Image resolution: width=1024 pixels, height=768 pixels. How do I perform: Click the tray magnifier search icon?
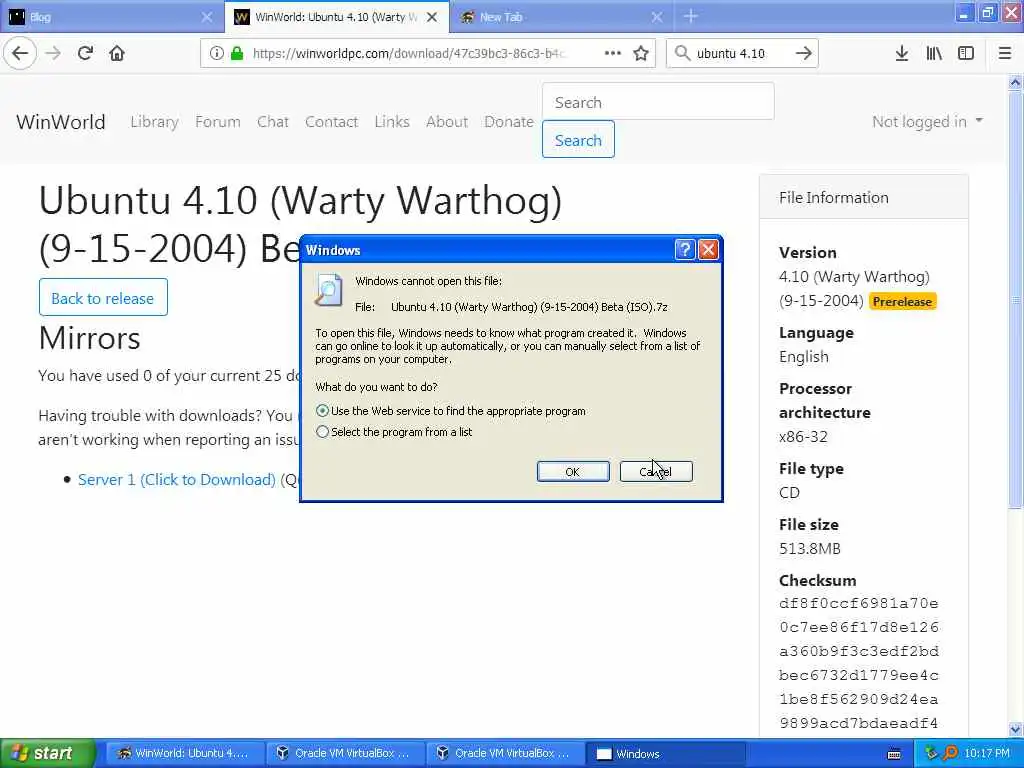(950, 753)
